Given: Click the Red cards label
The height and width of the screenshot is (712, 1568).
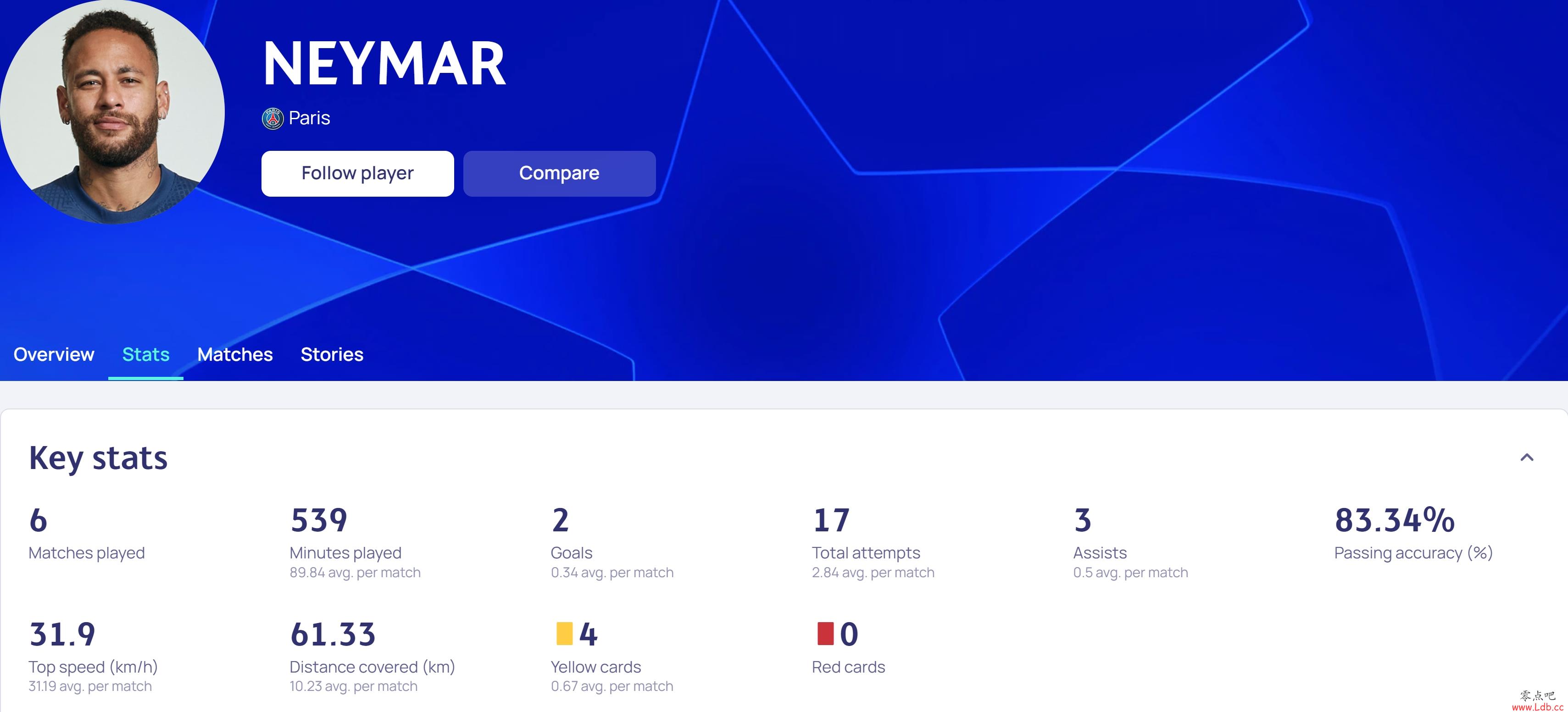Looking at the screenshot, I should [x=849, y=667].
